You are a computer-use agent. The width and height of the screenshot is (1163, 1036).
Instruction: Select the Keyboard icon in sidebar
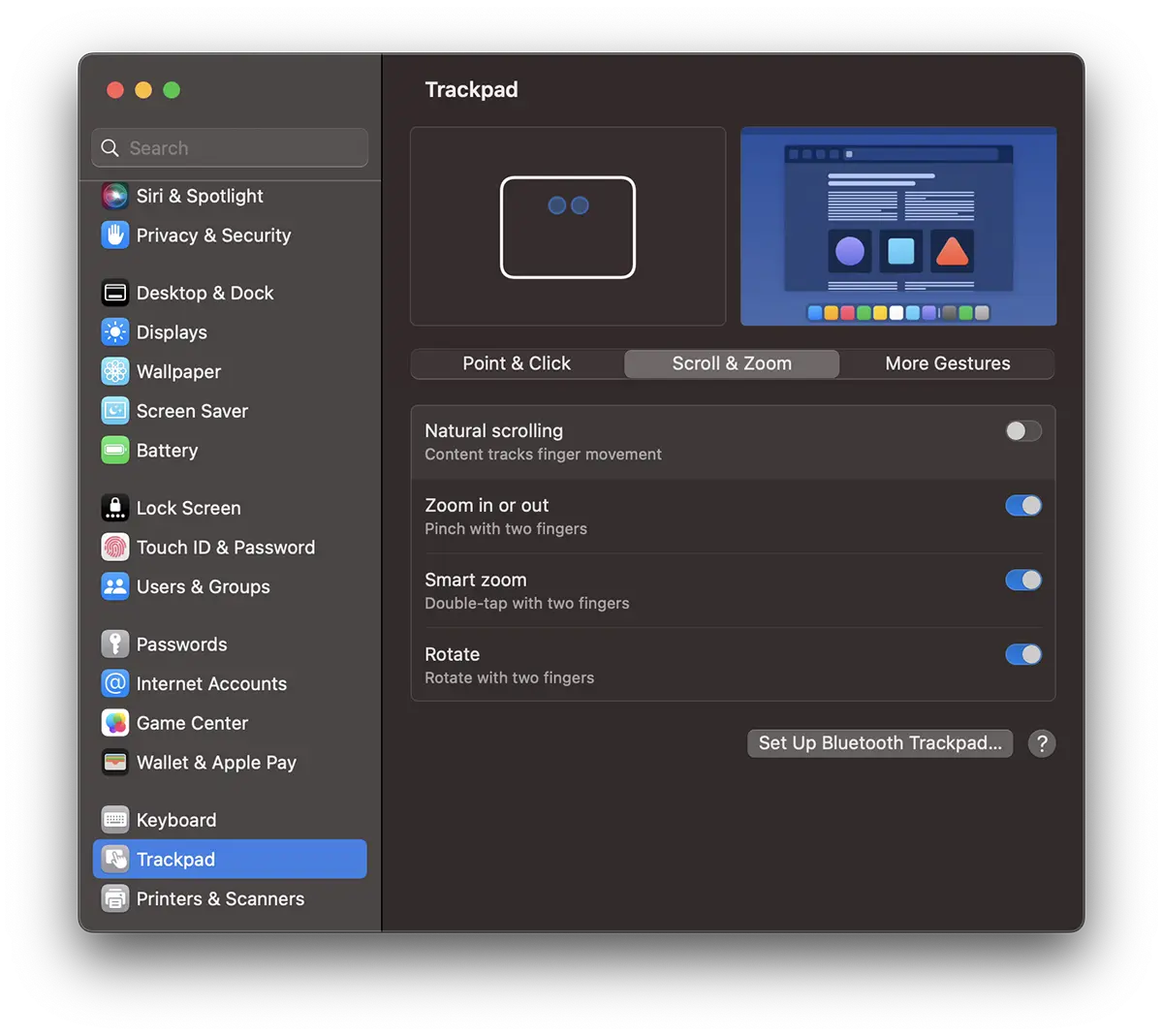click(x=115, y=820)
